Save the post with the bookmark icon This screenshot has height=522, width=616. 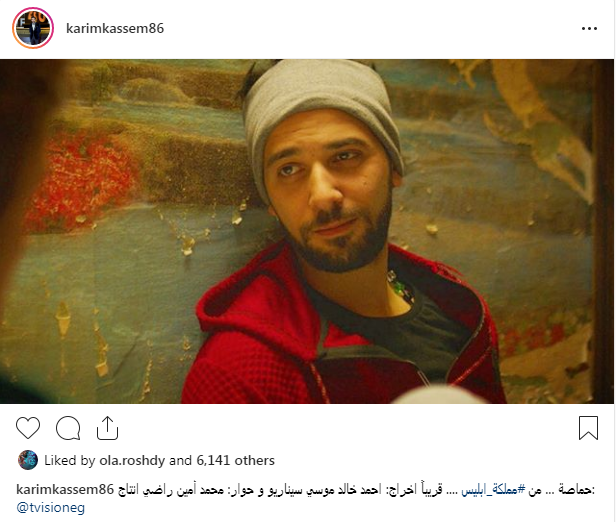click(588, 428)
